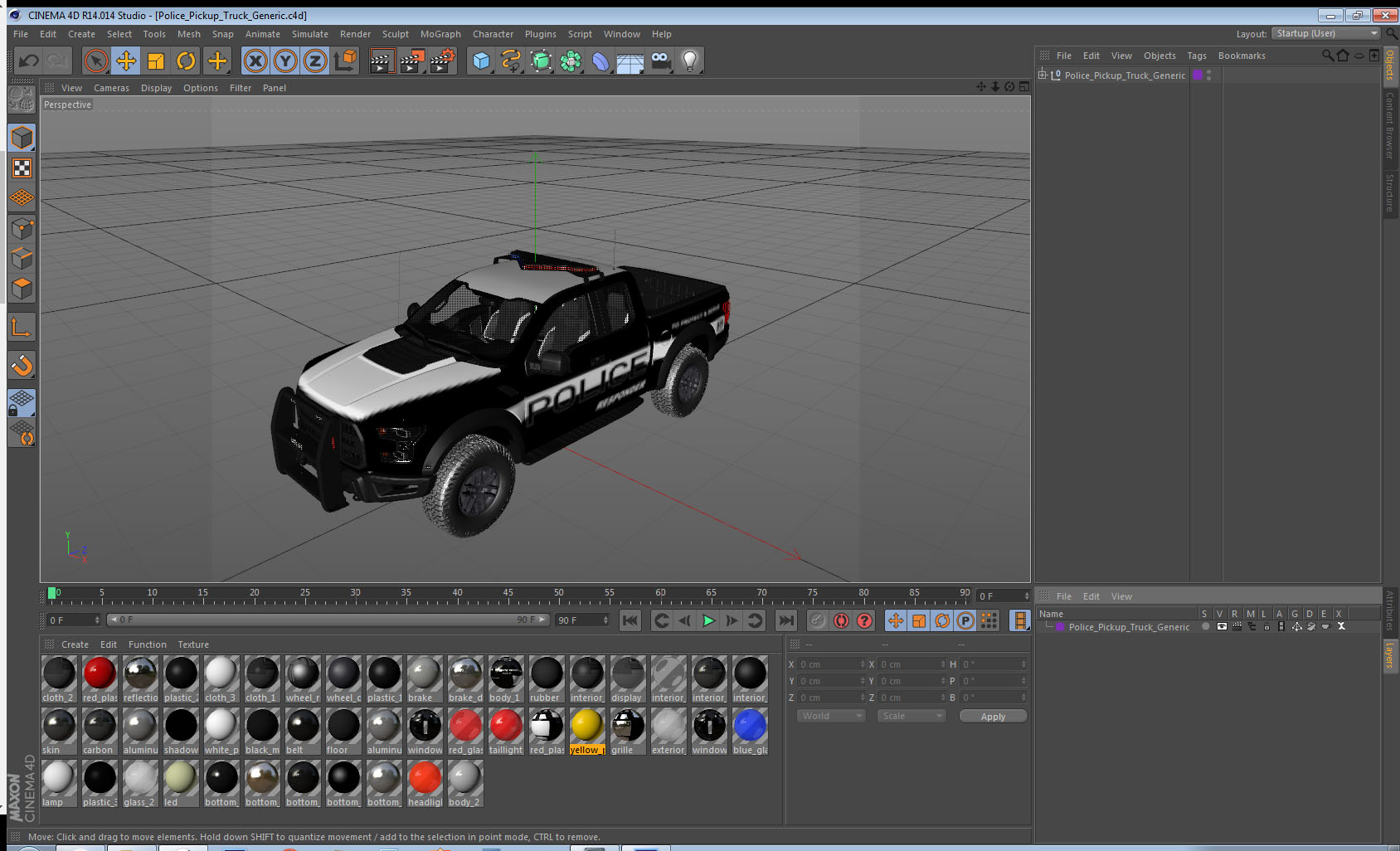
Task: Toggle parameter keyframe recording
Action: [965, 620]
